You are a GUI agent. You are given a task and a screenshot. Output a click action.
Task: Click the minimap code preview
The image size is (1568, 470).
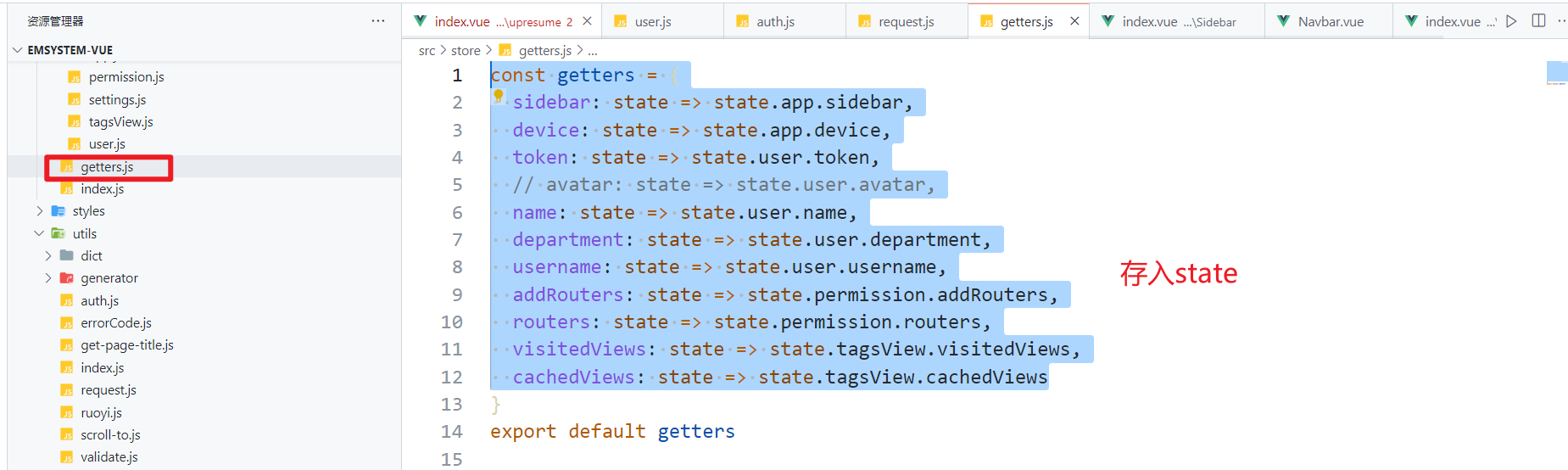pyautogui.click(x=1556, y=74)
